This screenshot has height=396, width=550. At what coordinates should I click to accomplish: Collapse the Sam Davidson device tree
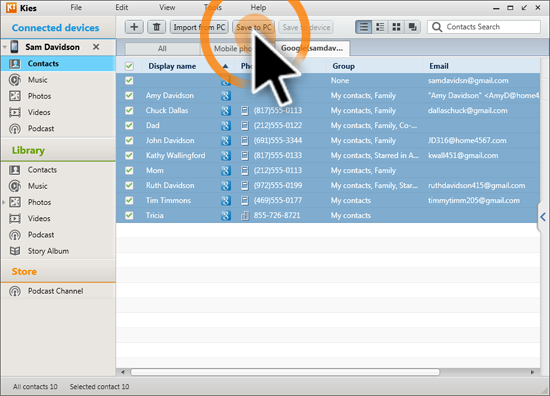5,47
